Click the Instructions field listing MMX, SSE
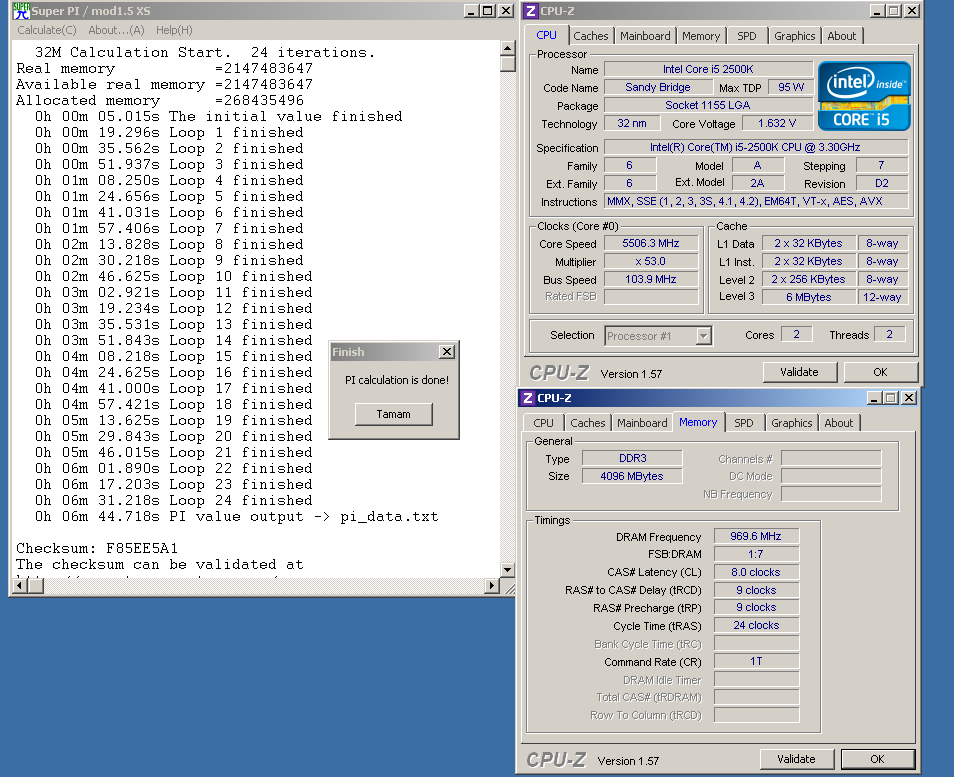Viewport: 954px width, 777px height. pos(756,201)
